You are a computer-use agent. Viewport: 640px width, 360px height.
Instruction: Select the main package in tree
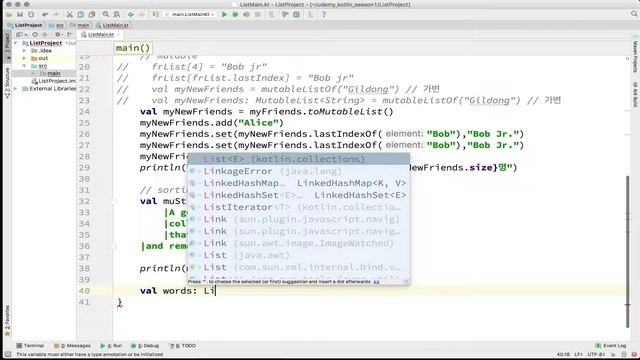pos(53,73)
